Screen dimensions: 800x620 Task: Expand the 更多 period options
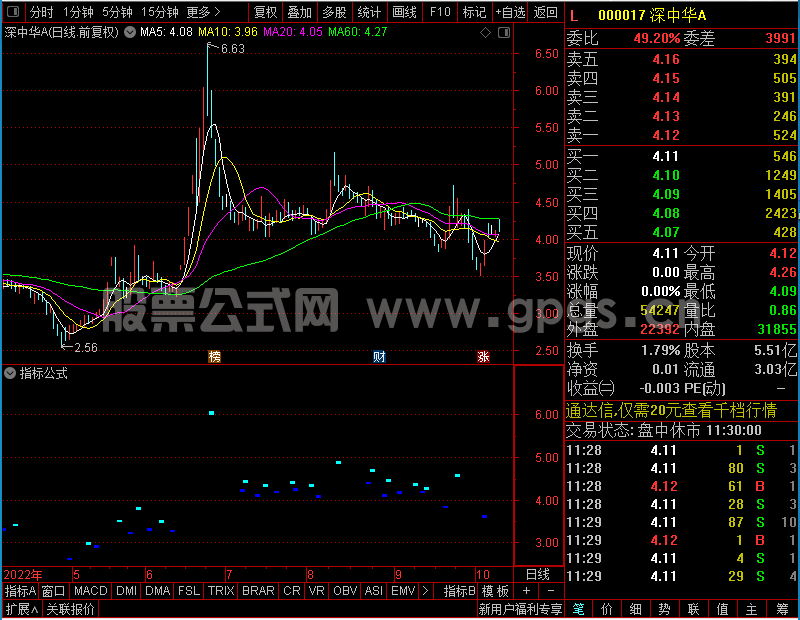coord(203,12)
